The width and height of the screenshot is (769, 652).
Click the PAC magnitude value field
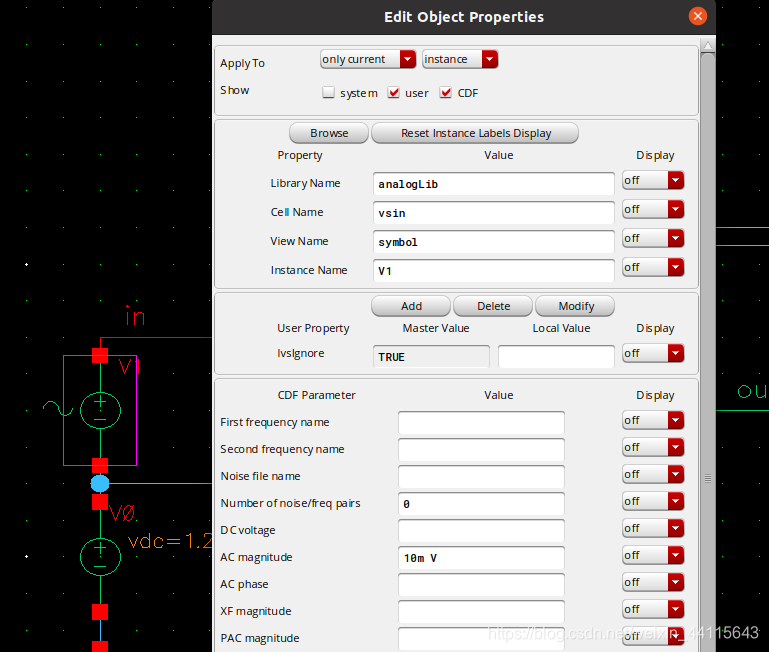481,638
